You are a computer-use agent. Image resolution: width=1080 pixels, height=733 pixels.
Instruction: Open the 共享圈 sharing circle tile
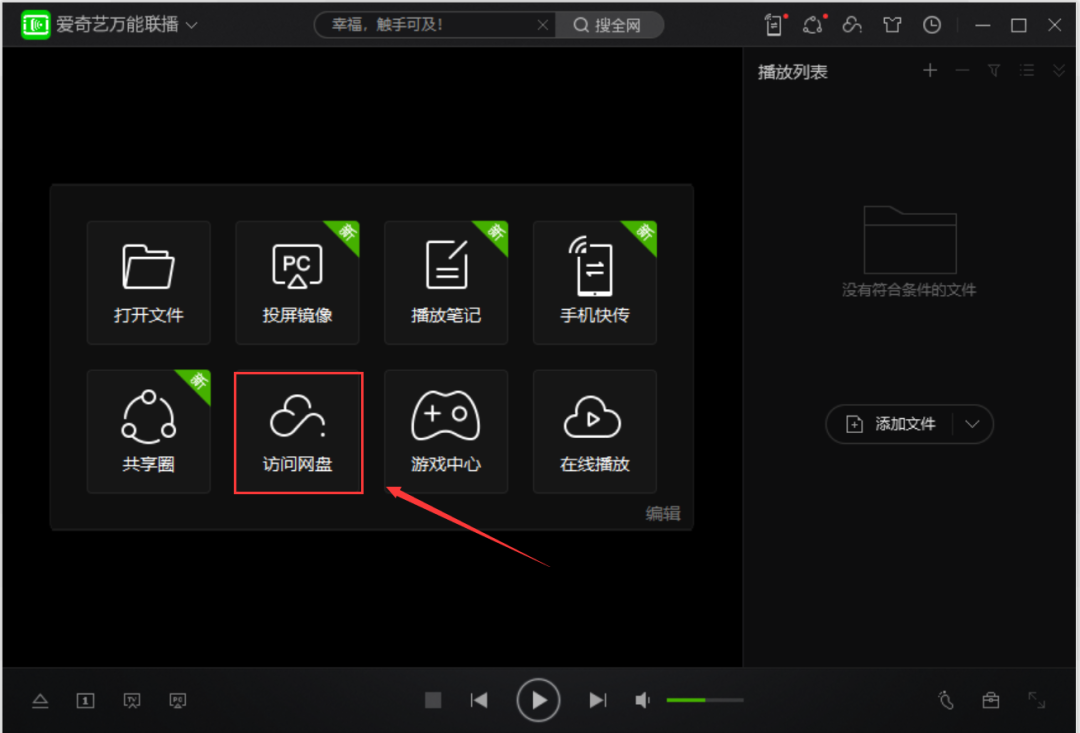(149, 431)
